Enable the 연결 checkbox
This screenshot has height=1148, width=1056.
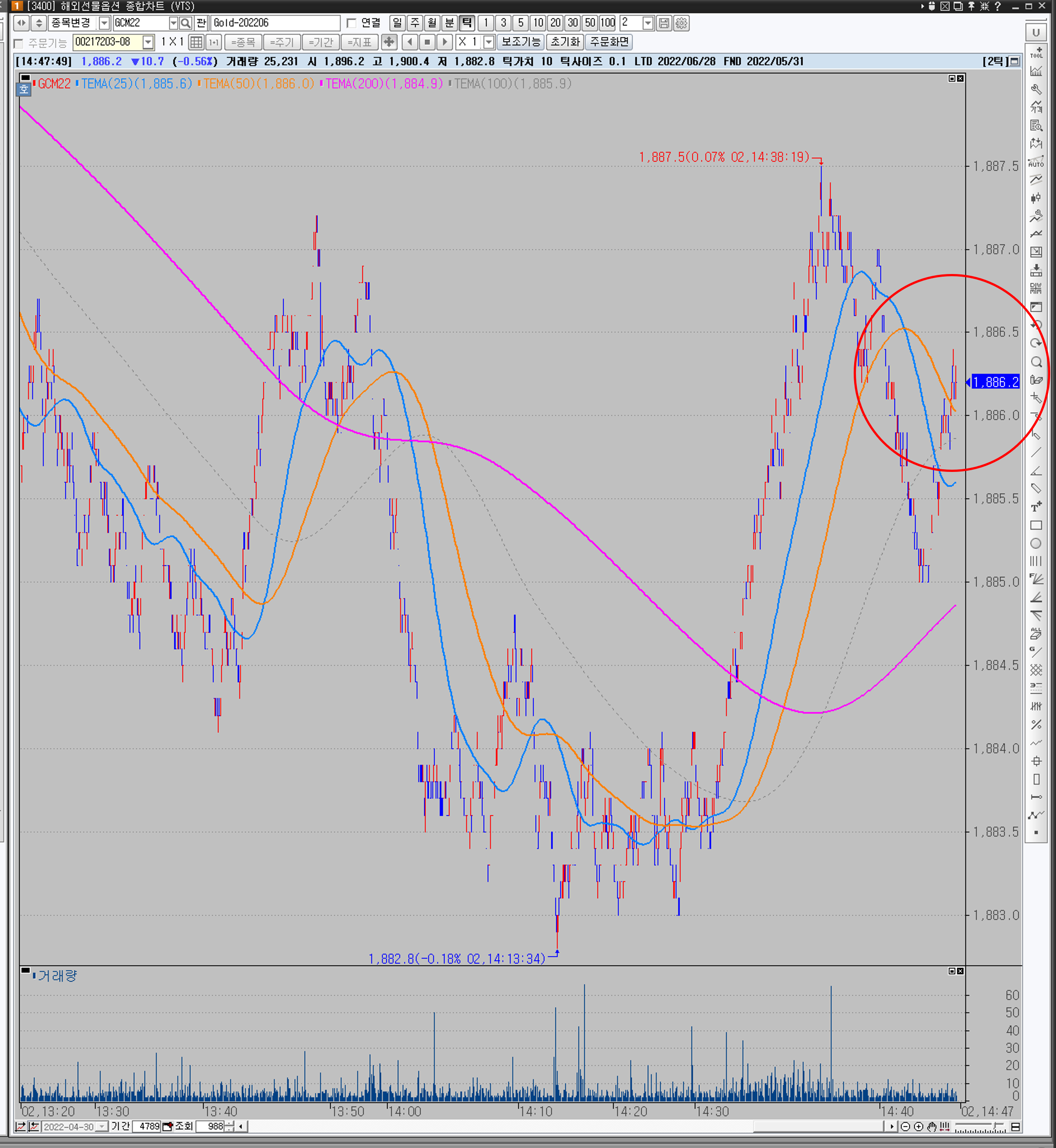[x=351, y=23]
